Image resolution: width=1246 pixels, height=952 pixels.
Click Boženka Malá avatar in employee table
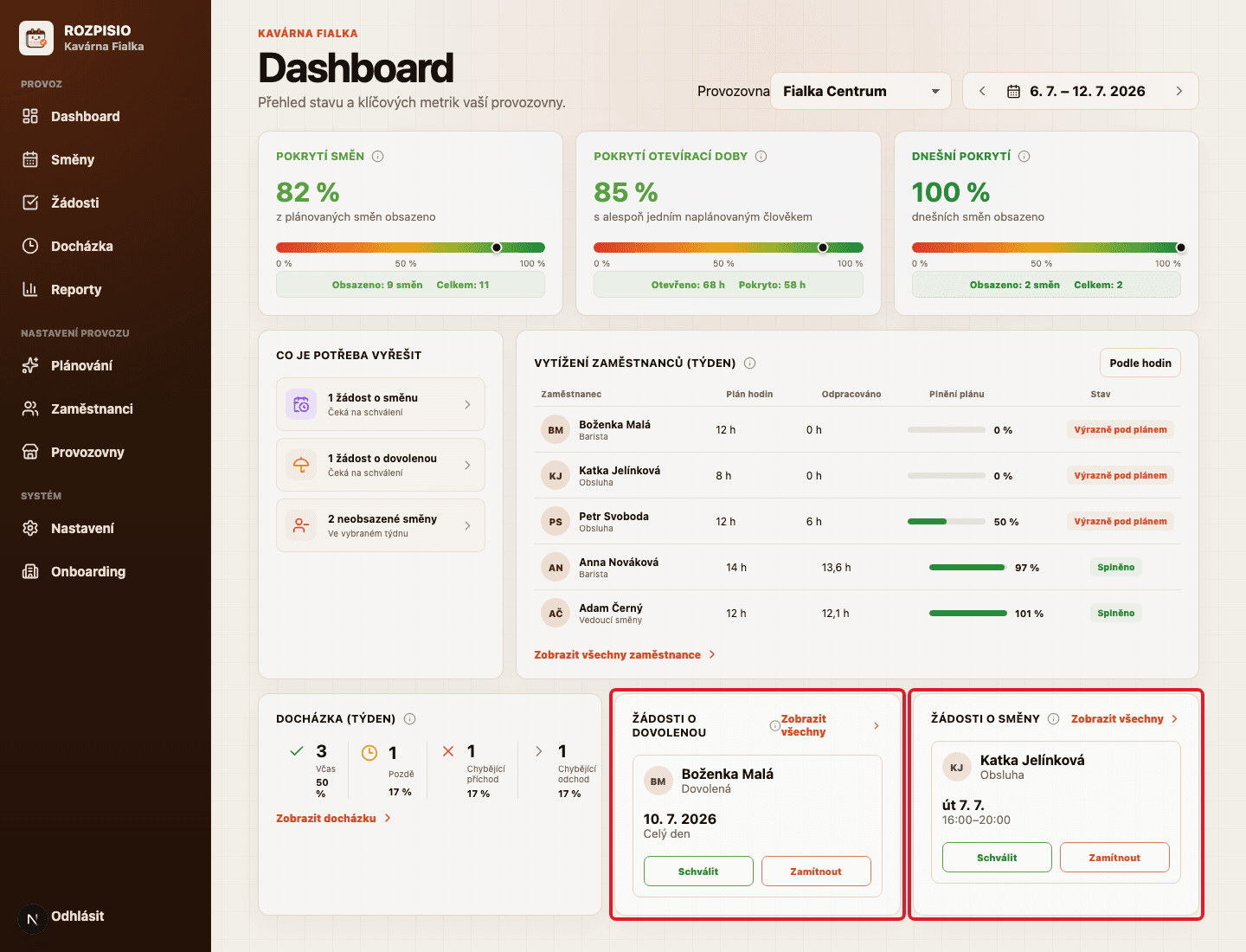tap(556, 430)
